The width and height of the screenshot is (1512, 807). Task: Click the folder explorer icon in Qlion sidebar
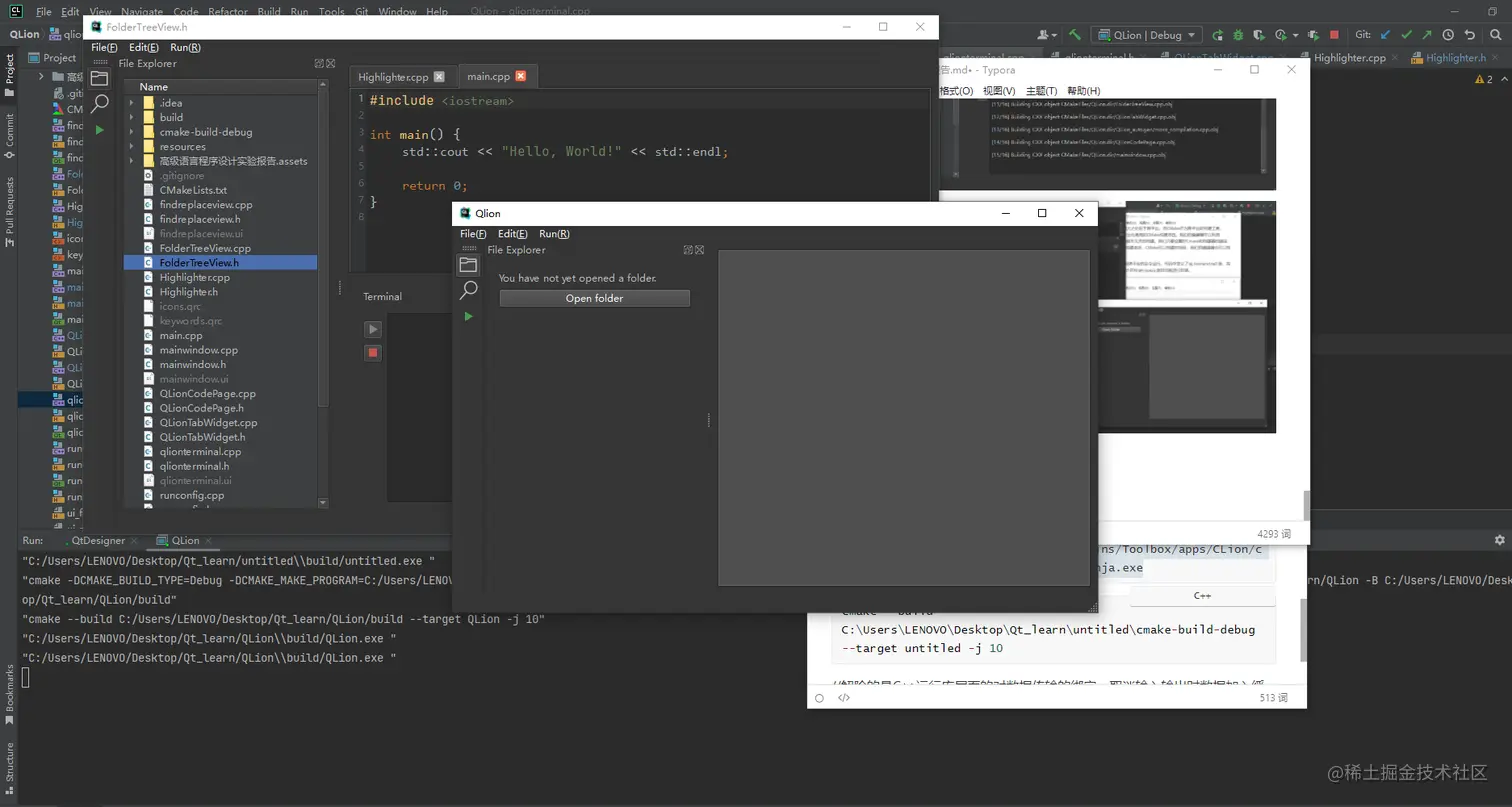tap(467, 265)
